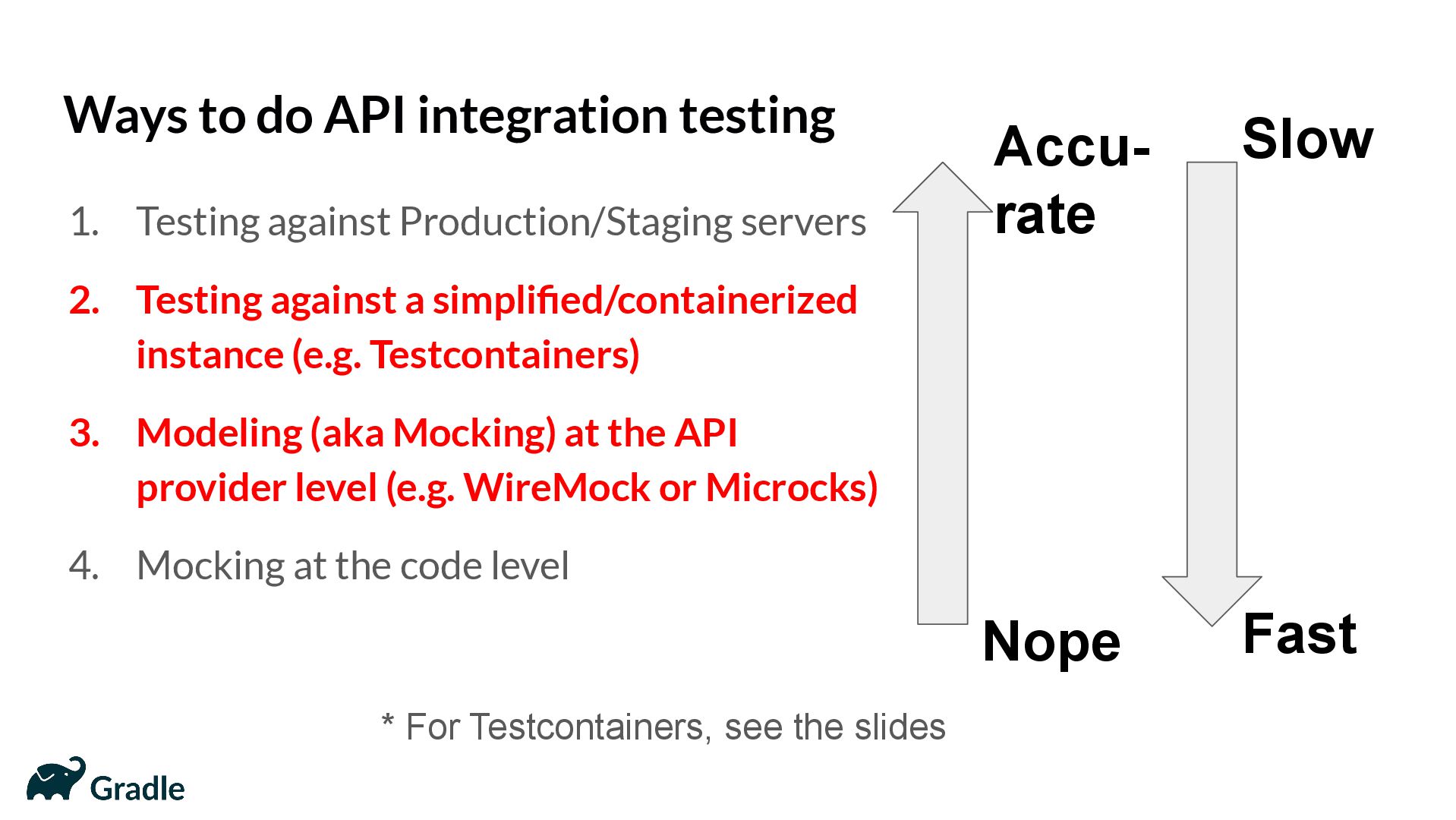Screen dimensions: 1456x820
Task: Click the Accu- label at arrow top
Action: click(x=1072, y=147)
